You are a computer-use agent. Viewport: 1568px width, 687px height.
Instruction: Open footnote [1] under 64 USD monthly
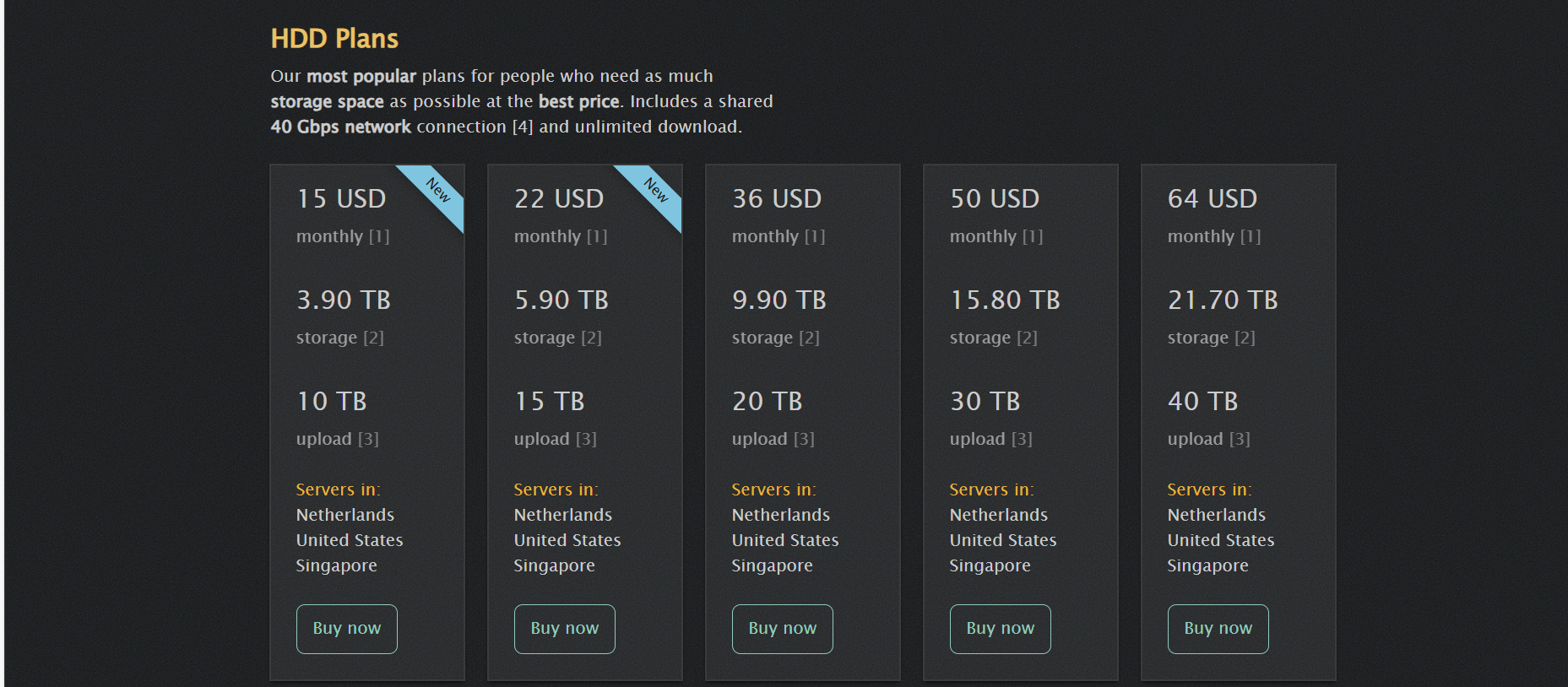1251,236
